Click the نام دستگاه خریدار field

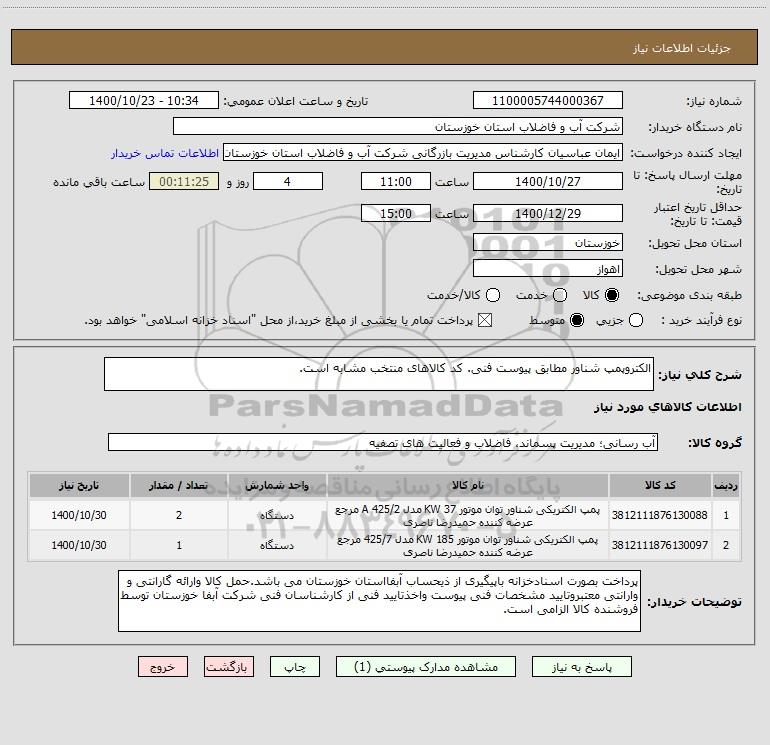click(398, 126)
